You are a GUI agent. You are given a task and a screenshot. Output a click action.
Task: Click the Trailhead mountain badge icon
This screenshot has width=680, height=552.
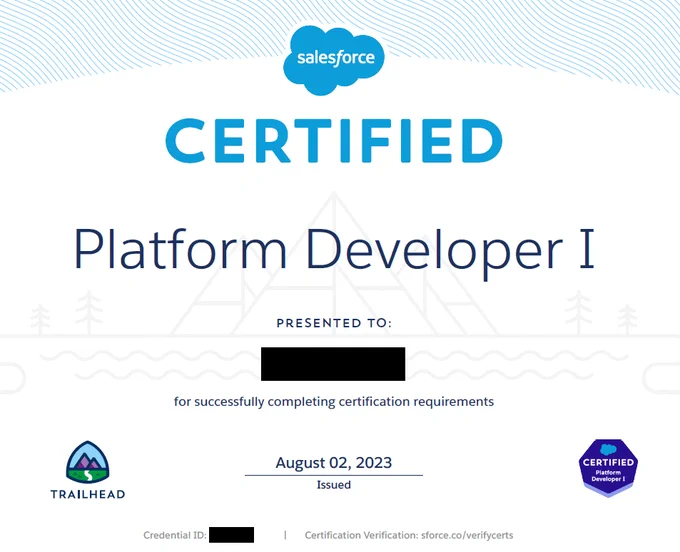(x=88, y=463)
